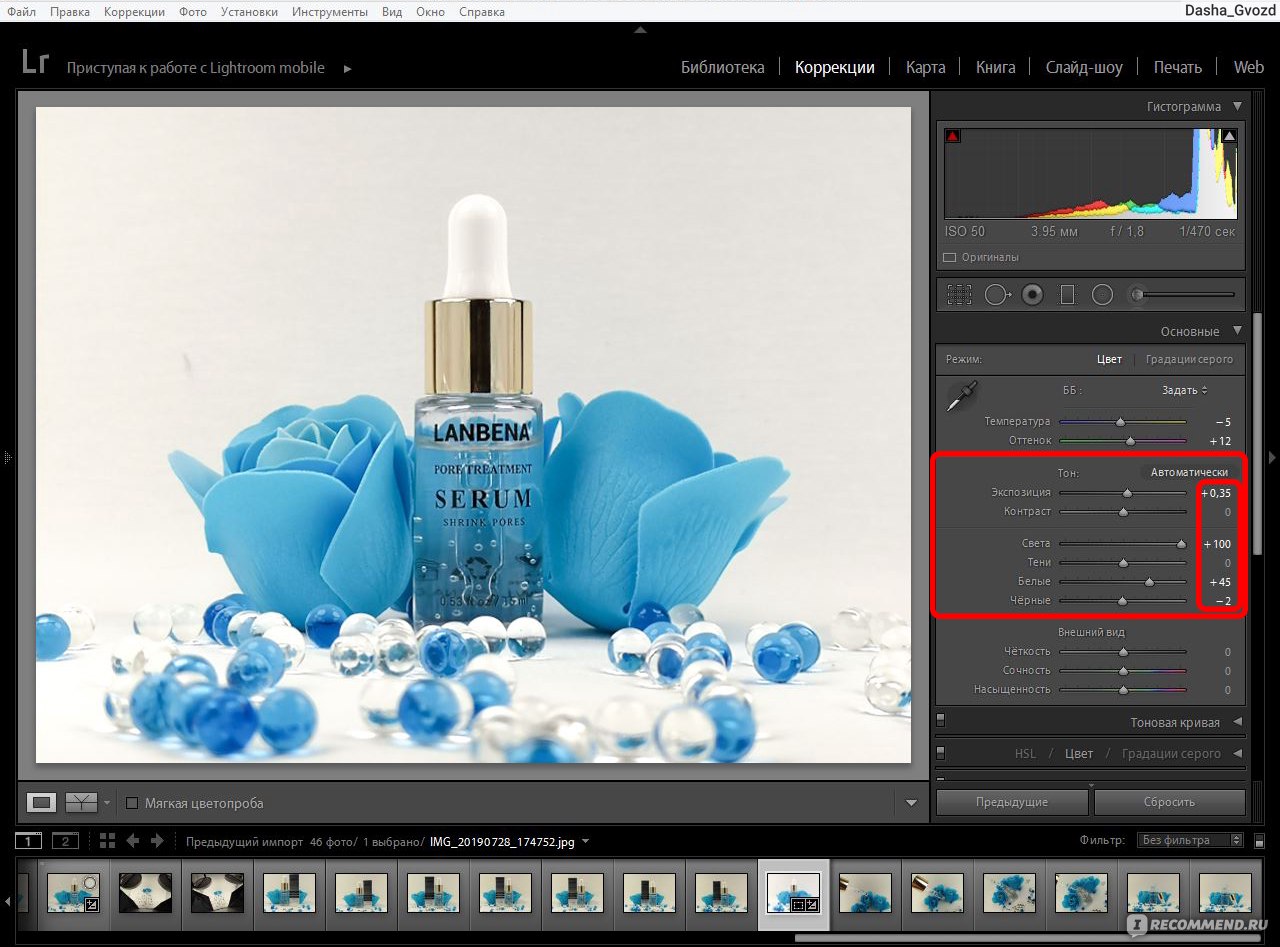This screenshot has height=947, width=1280.
Task: Go forward to next source arrow
Action: click(x=157, y=840)
